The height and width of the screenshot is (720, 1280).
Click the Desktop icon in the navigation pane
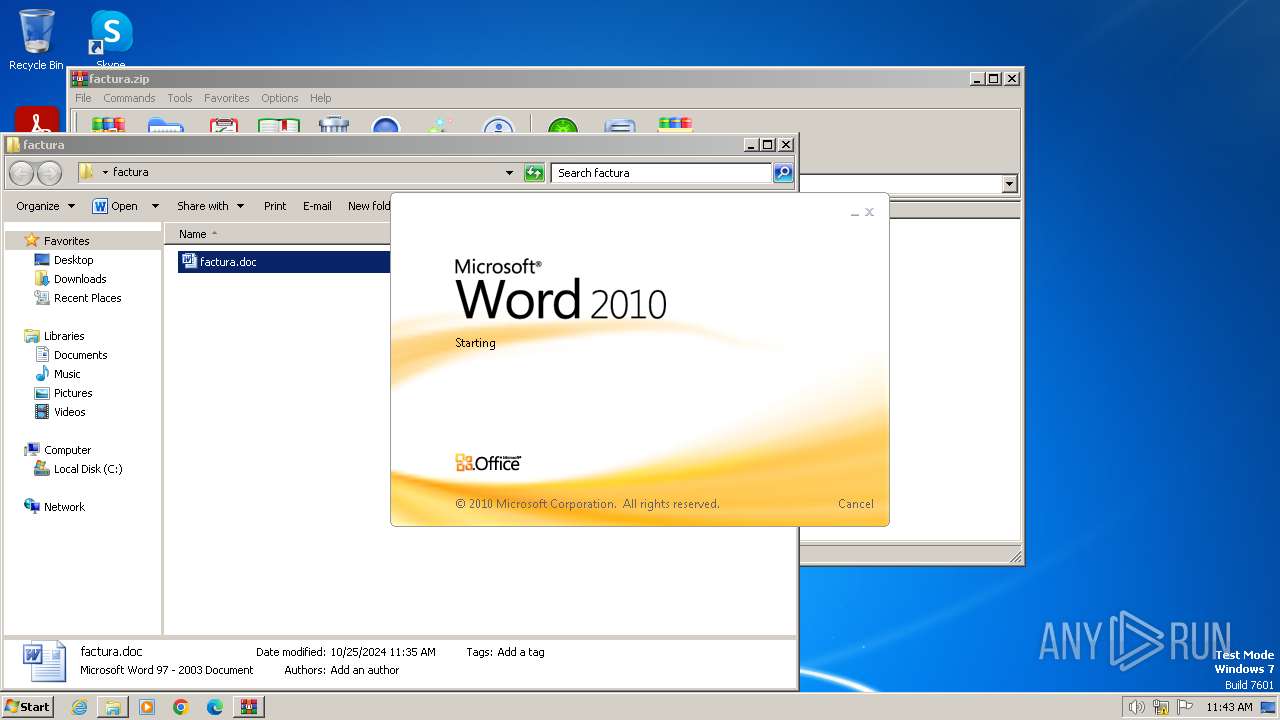42,260
